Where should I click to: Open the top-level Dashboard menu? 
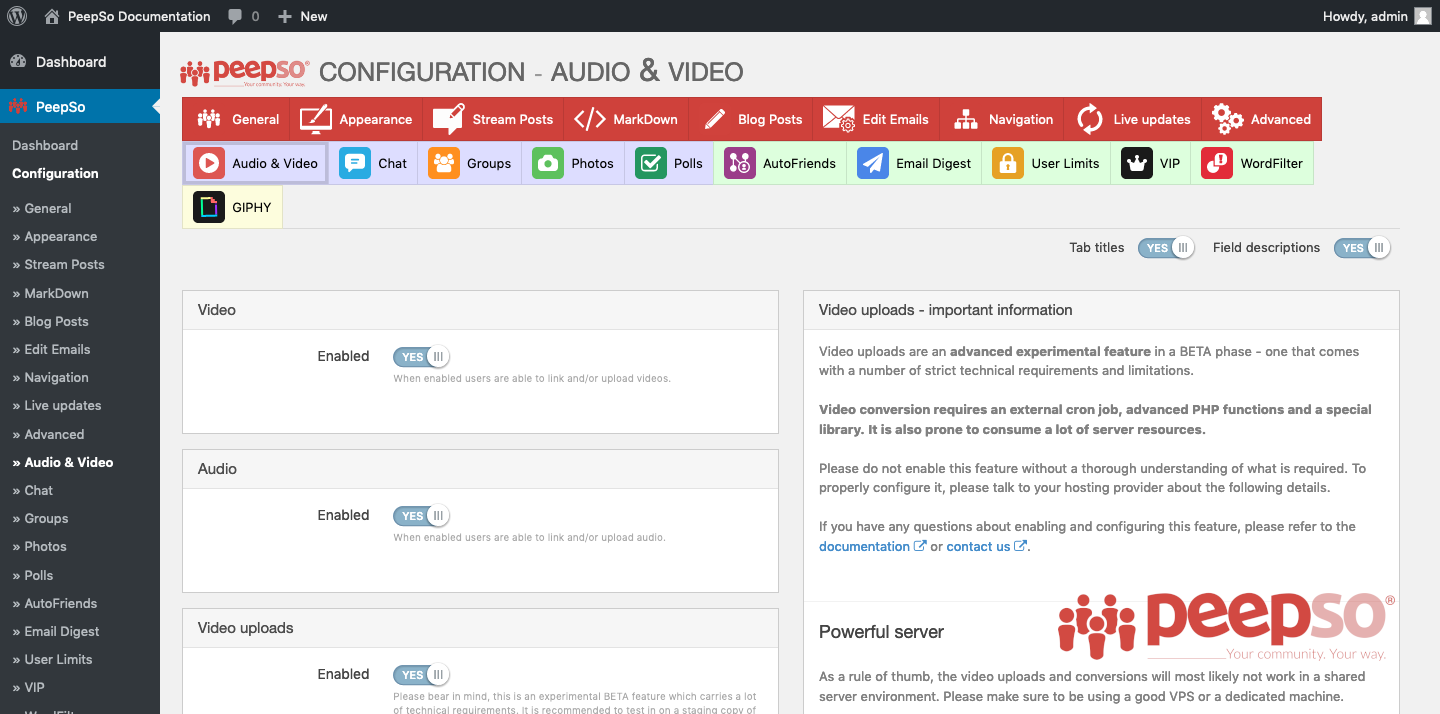(80, 62)
